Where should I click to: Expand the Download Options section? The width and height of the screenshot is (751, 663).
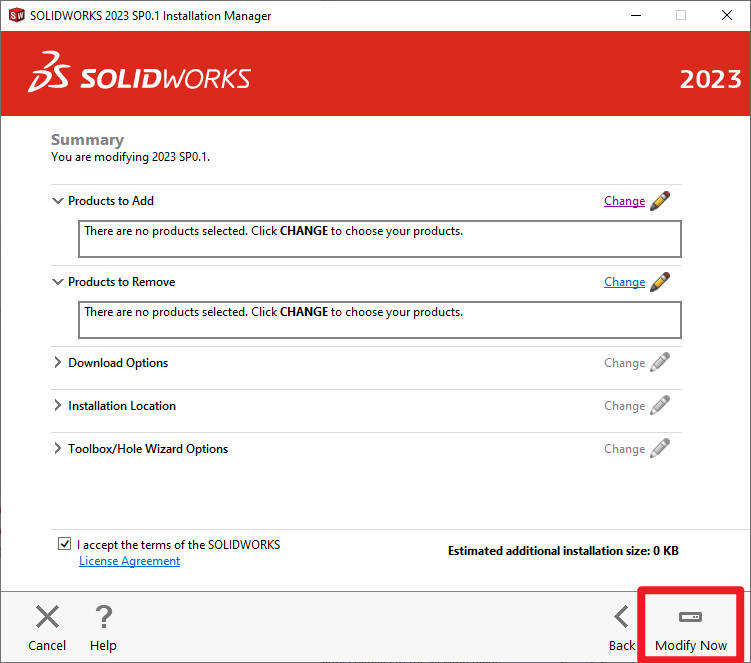point(58,363)
